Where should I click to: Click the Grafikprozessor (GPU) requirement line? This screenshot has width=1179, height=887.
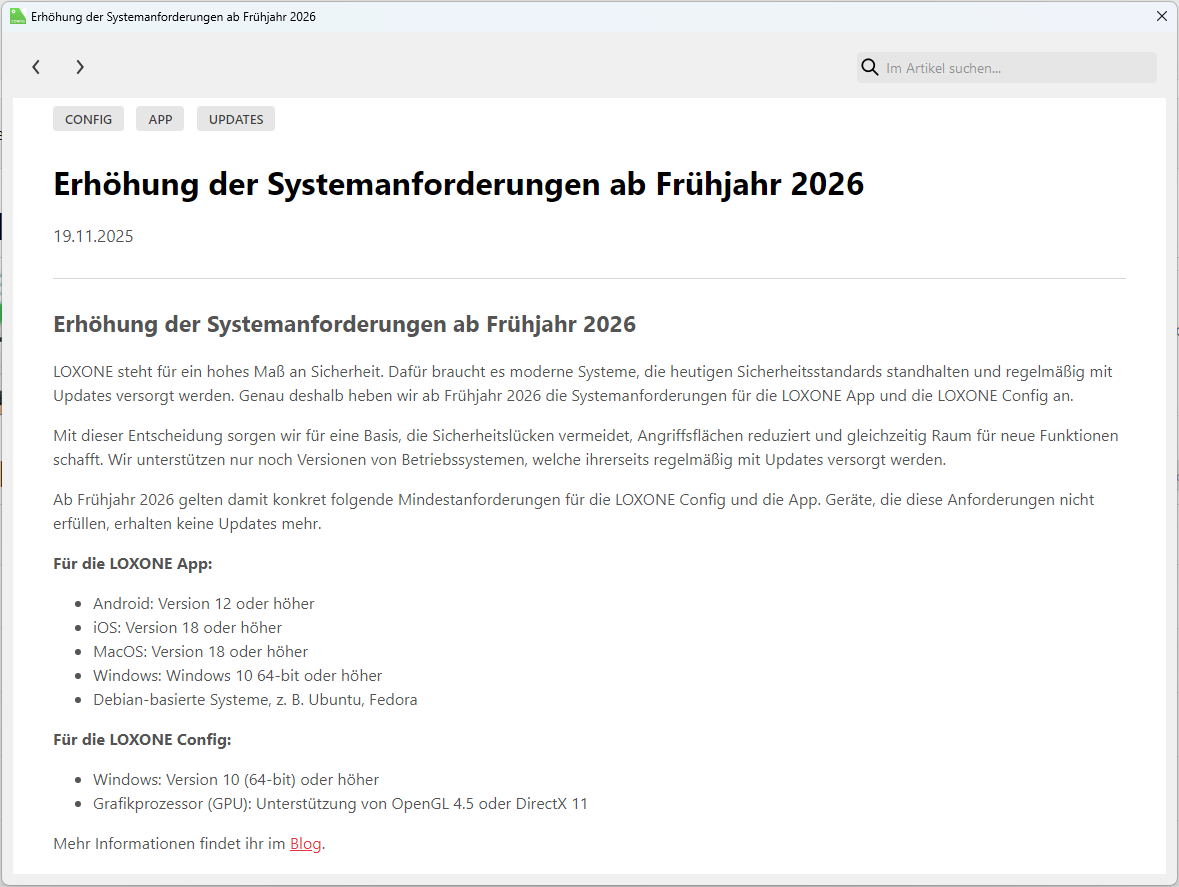(x=341, y=804)
